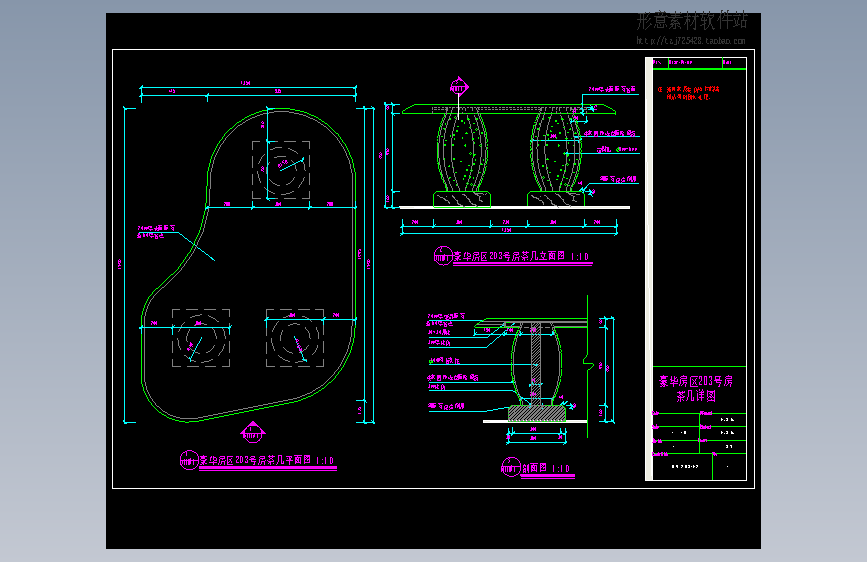Click the title block text 豪华房区203号房茶几详图
867x562 pixels.
696,389
